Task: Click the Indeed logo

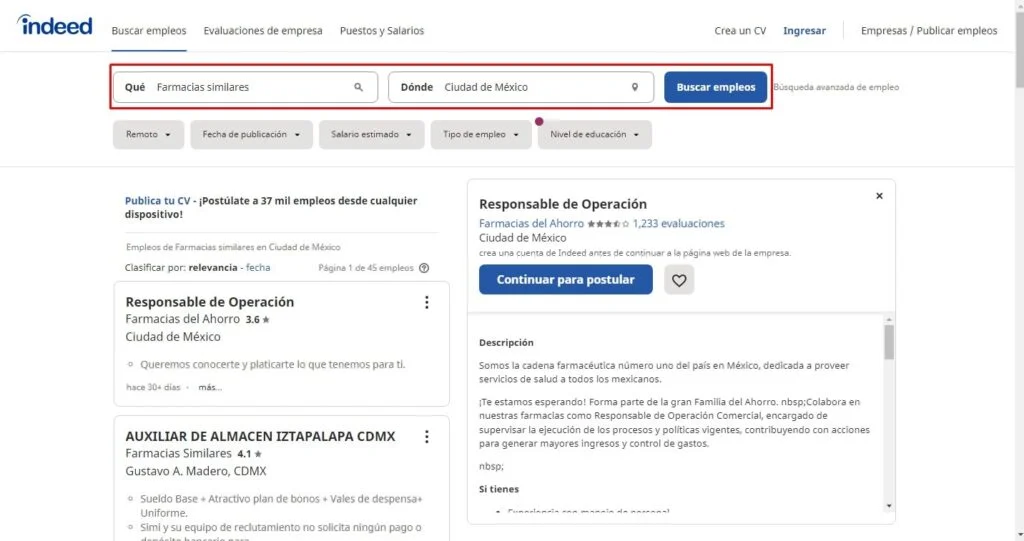Action: click(55, 25)
